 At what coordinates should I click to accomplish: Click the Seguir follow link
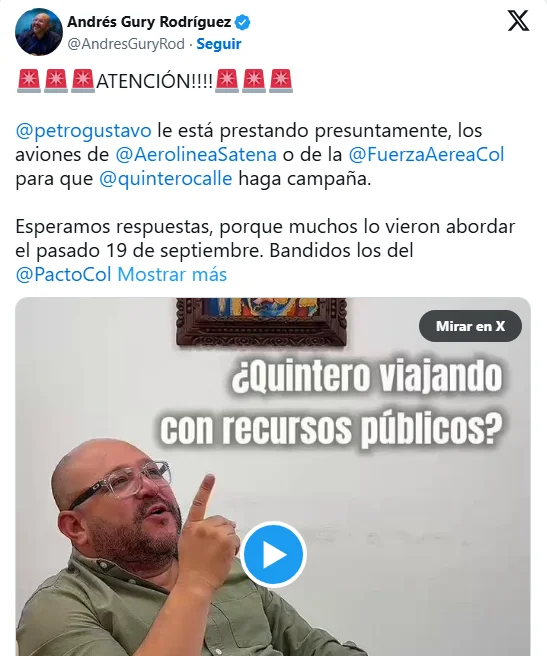point(219,44)
